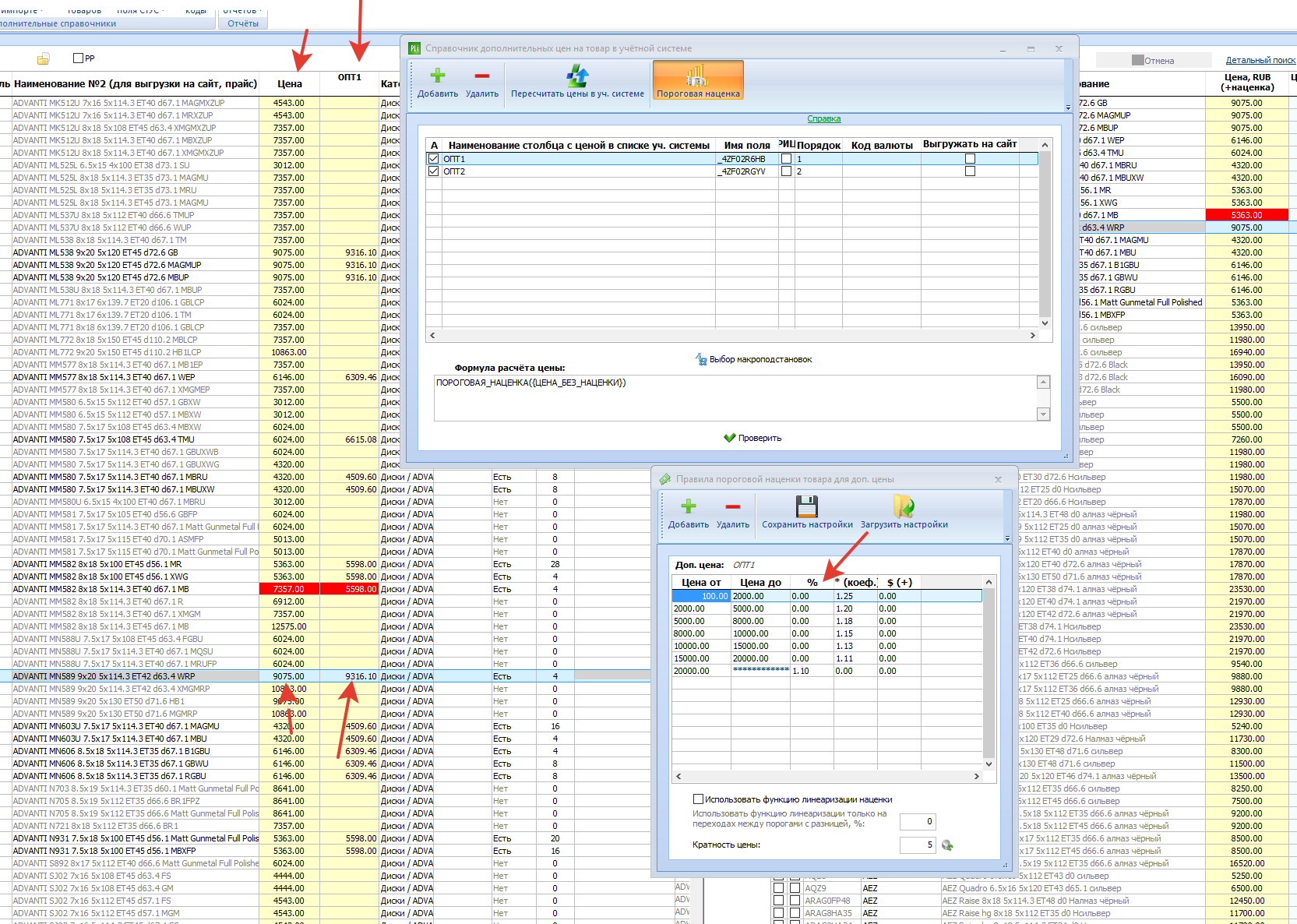This screenshot has height=924, width=1297.
Task: Open the Пороговая наценка tool
Action: click(698, 80)
